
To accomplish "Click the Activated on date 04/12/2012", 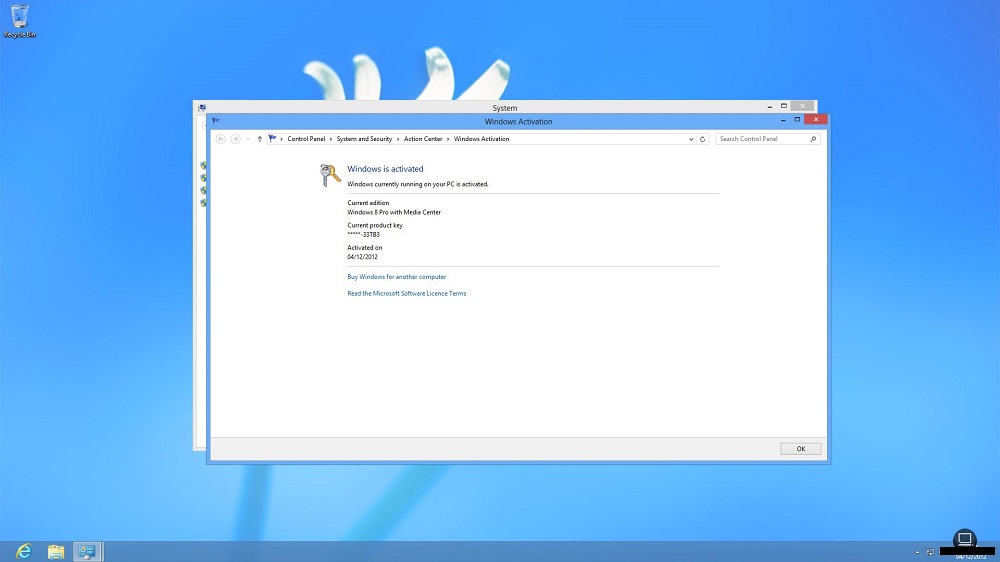I will click(362, 257).
